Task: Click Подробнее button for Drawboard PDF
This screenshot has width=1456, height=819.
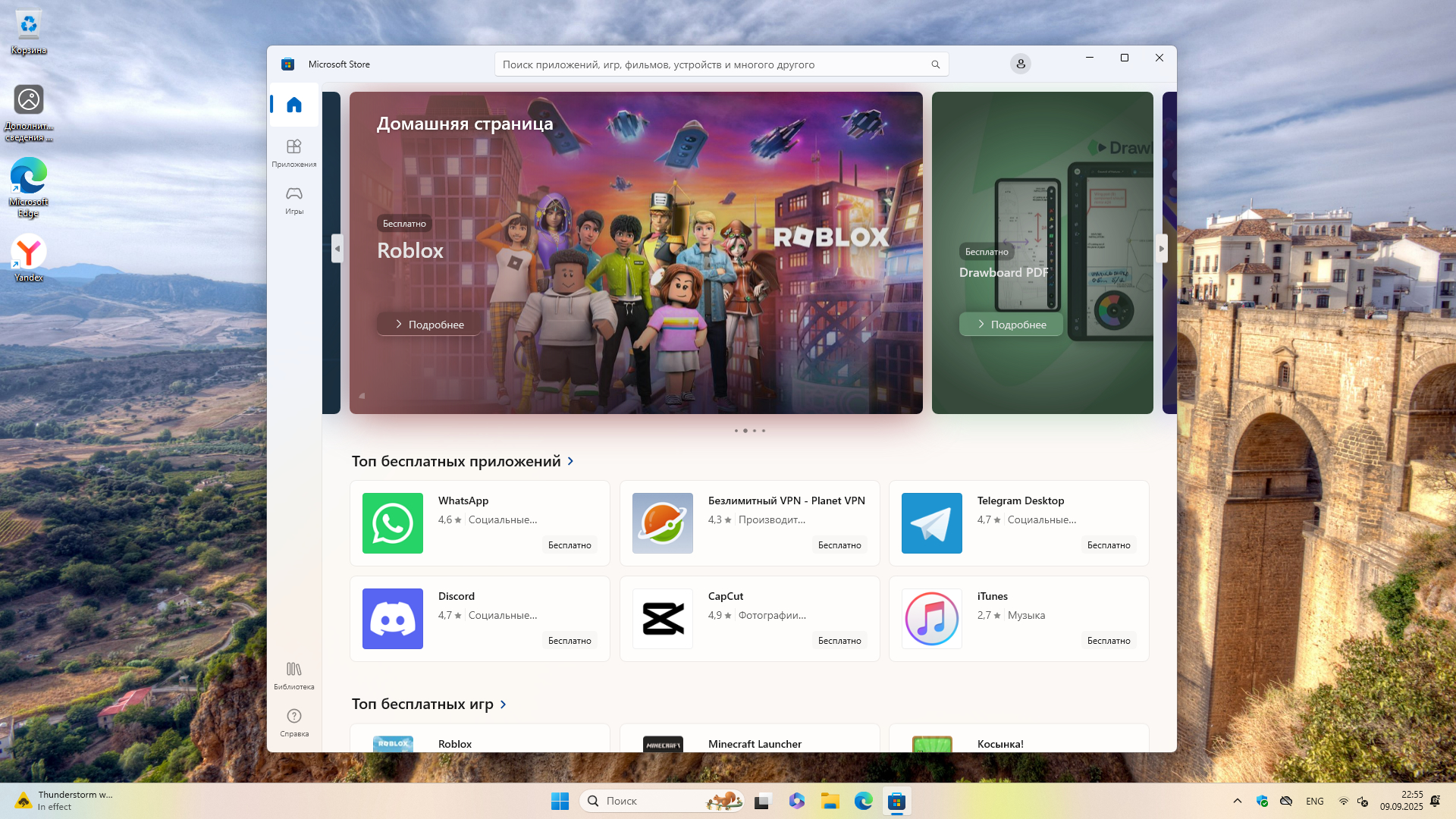Action: (1011, 325)
